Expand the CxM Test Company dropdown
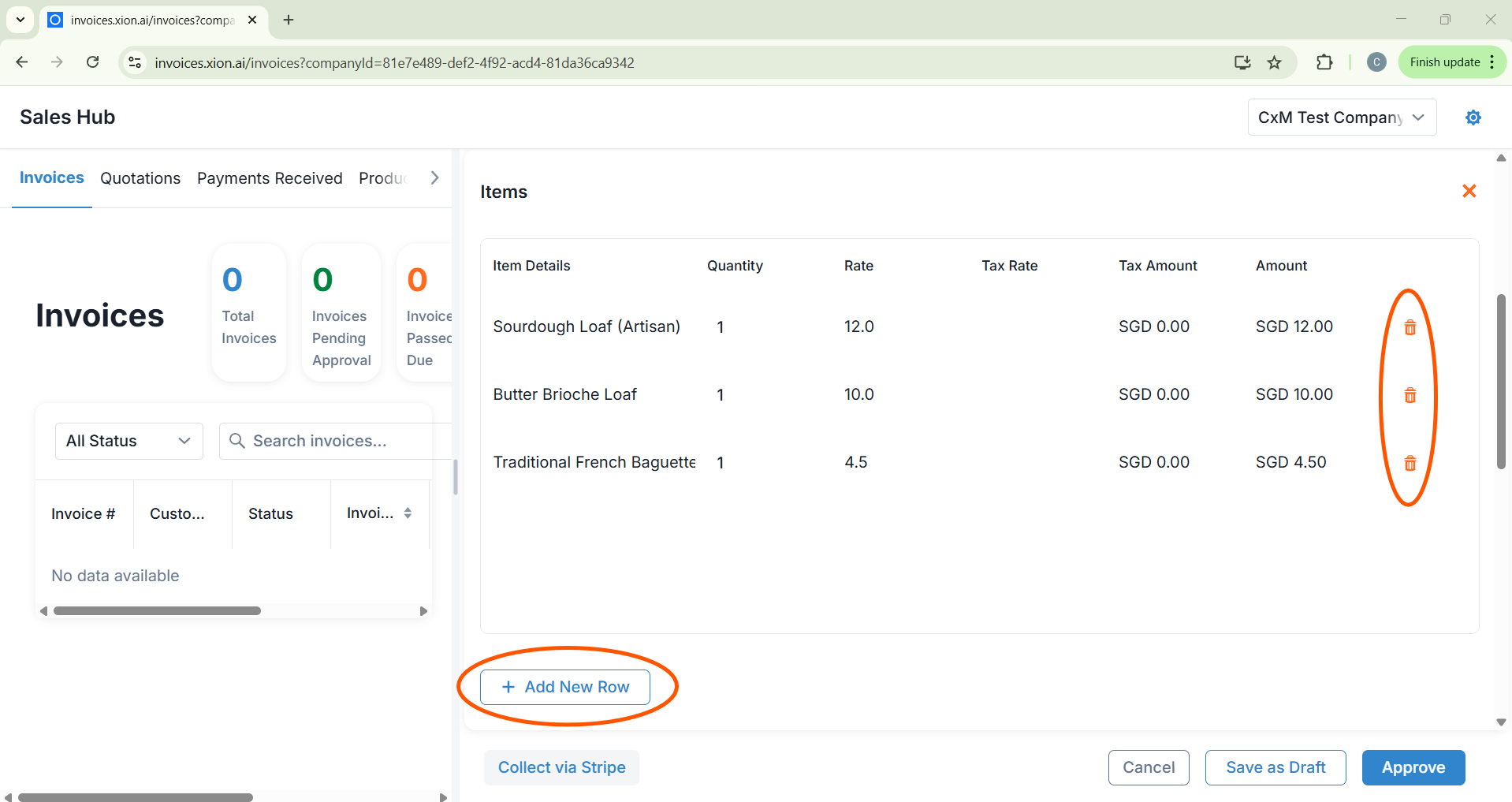This screenshot has width=1512, height=802. [x=1341, y=118]
